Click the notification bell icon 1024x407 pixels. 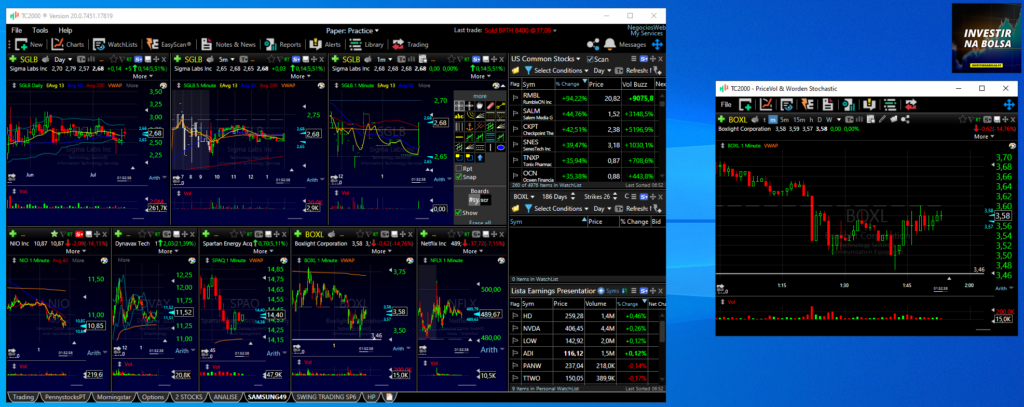point(609,44)
